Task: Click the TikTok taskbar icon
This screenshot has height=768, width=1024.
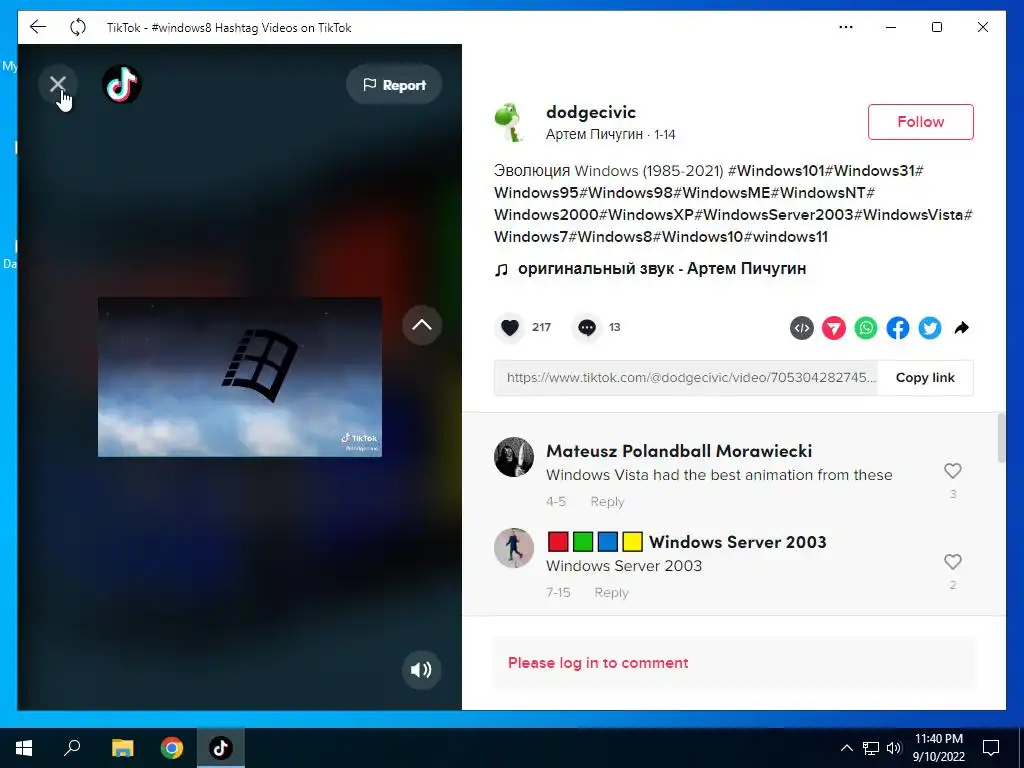Action: (x=221, y=748)
